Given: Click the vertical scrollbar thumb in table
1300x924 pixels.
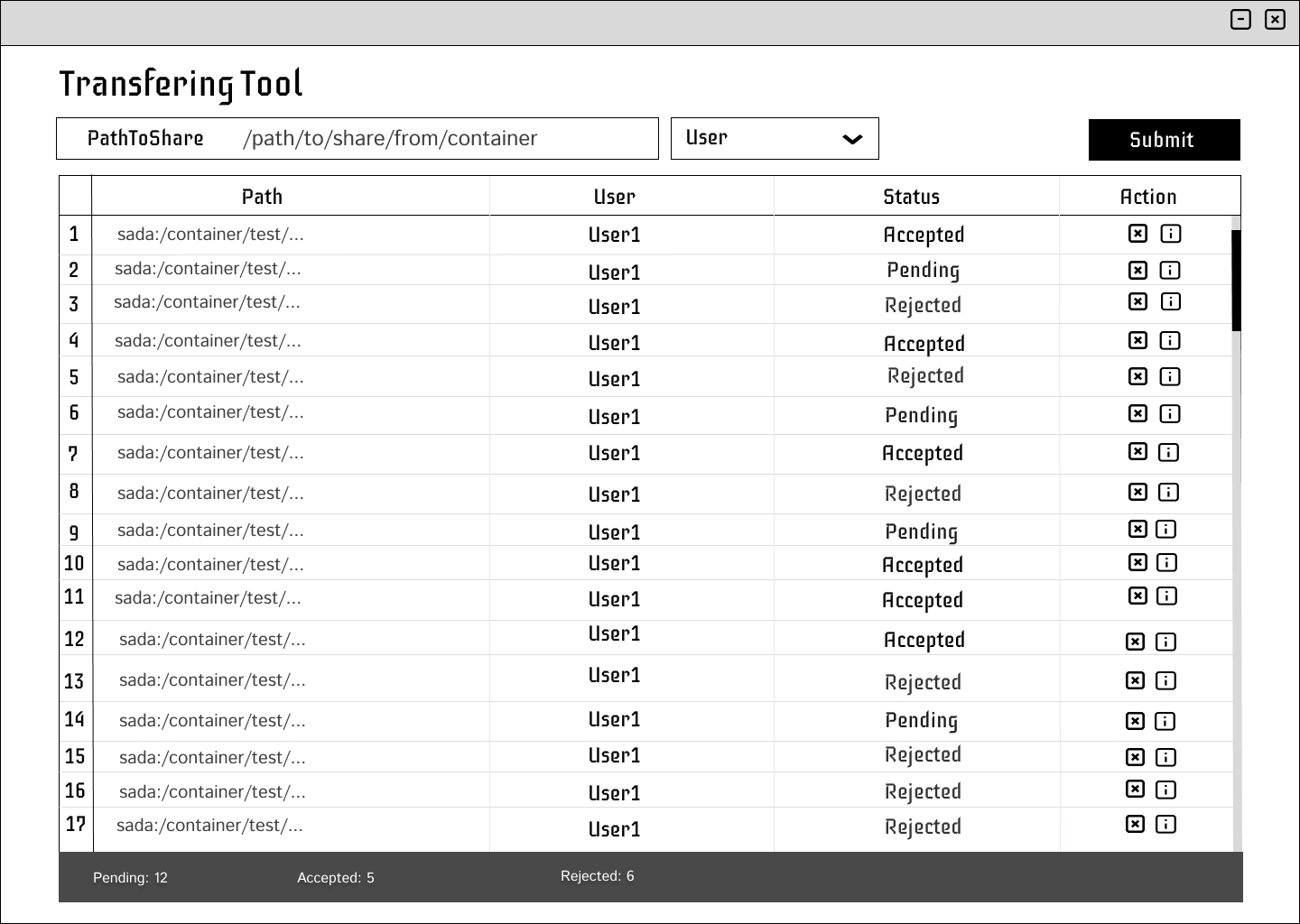Looking at the screenshot, I should click(1236, 280).
